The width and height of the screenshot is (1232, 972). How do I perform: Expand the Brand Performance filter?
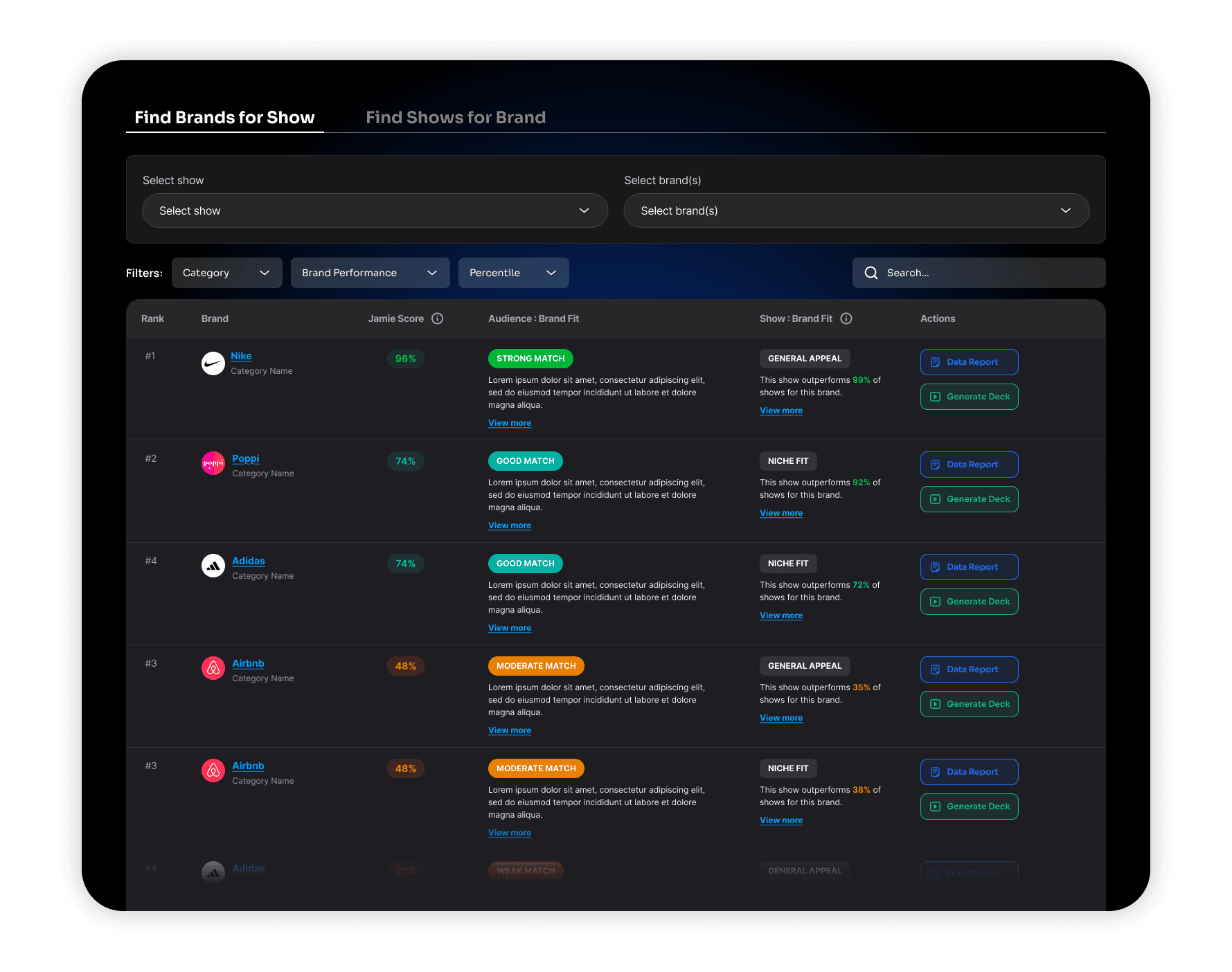click(x=370, y=273)
